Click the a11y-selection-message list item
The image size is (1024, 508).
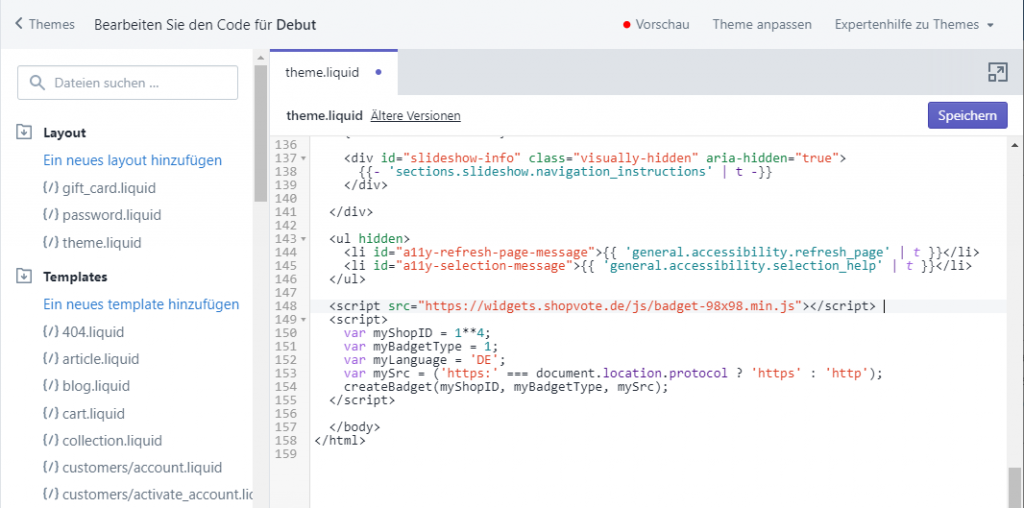(658, 266)
